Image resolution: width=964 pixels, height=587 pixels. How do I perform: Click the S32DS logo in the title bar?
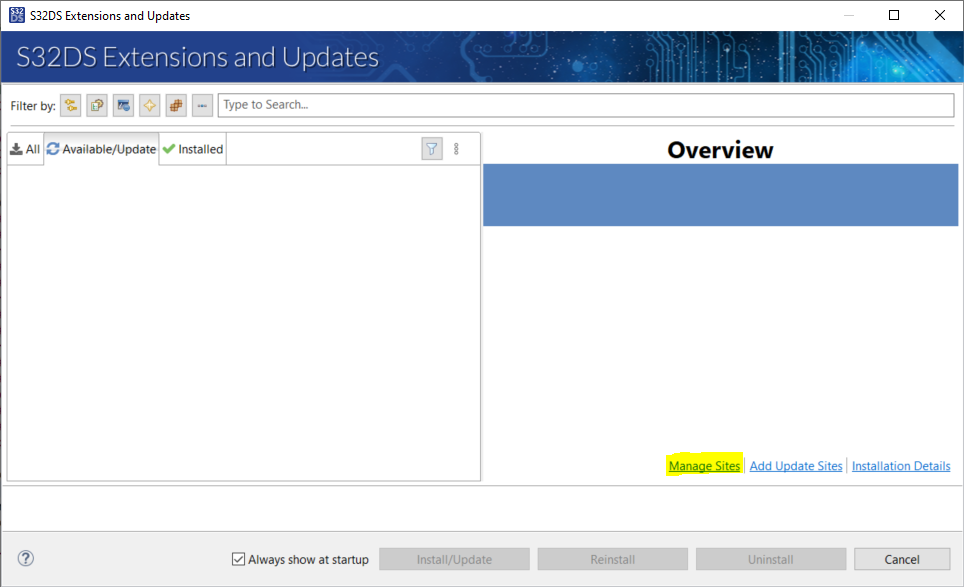(x=17, y=15)
